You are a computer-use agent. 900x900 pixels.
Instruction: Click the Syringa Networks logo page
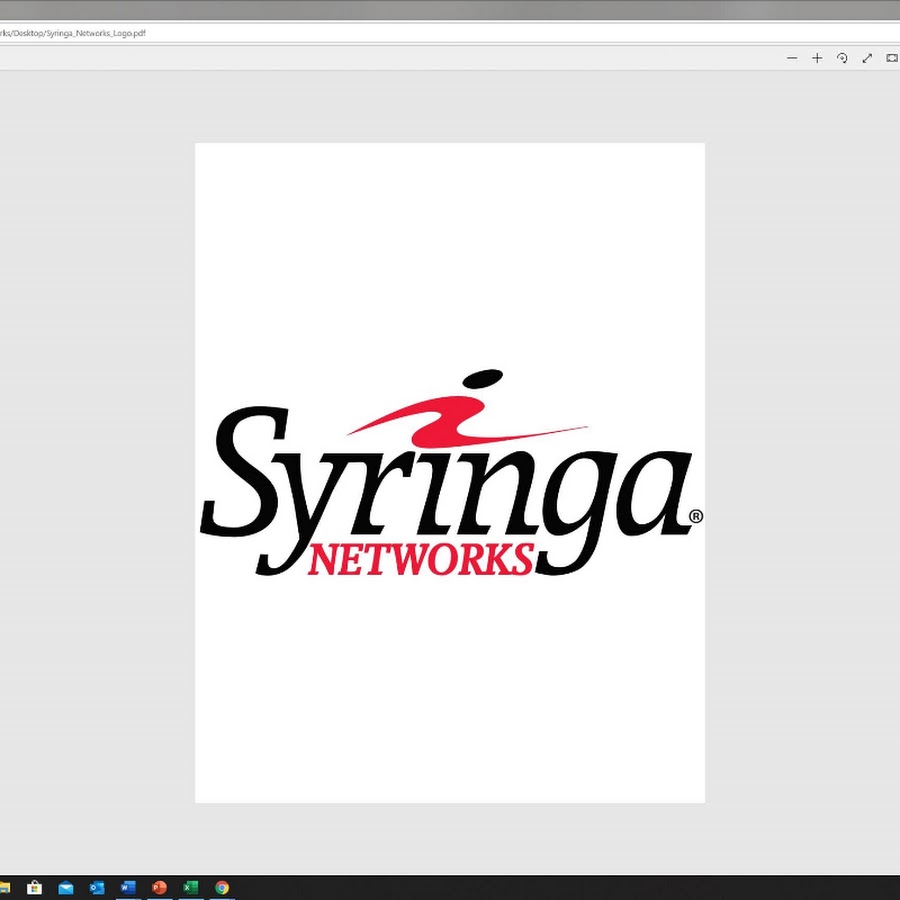click(450, 472)
